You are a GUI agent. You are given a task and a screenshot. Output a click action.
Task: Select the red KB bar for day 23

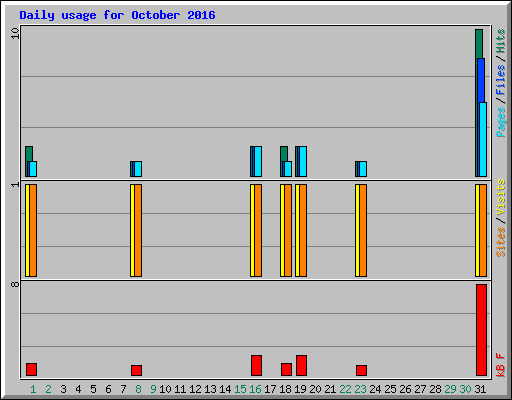[361, 370]
